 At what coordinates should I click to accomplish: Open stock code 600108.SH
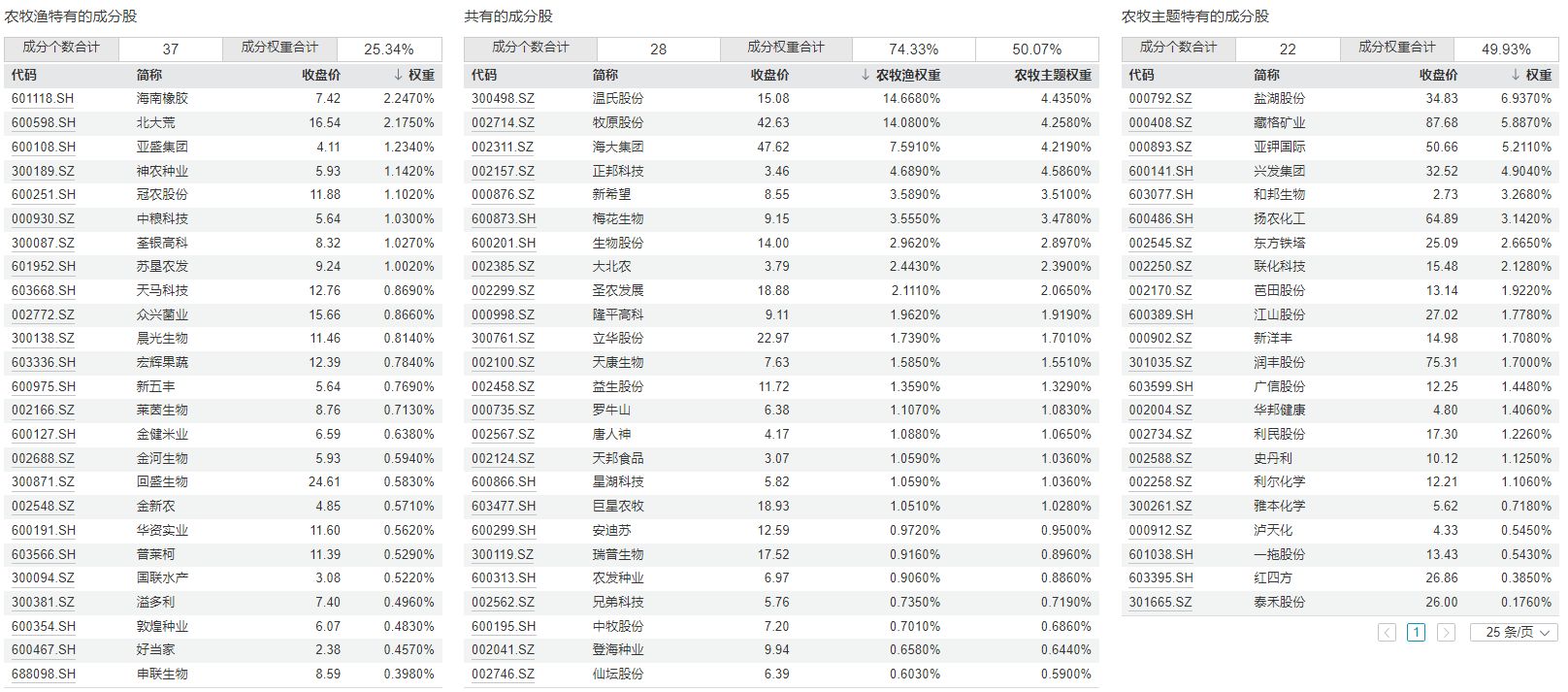pyautogui.click(x=43, y=147)
